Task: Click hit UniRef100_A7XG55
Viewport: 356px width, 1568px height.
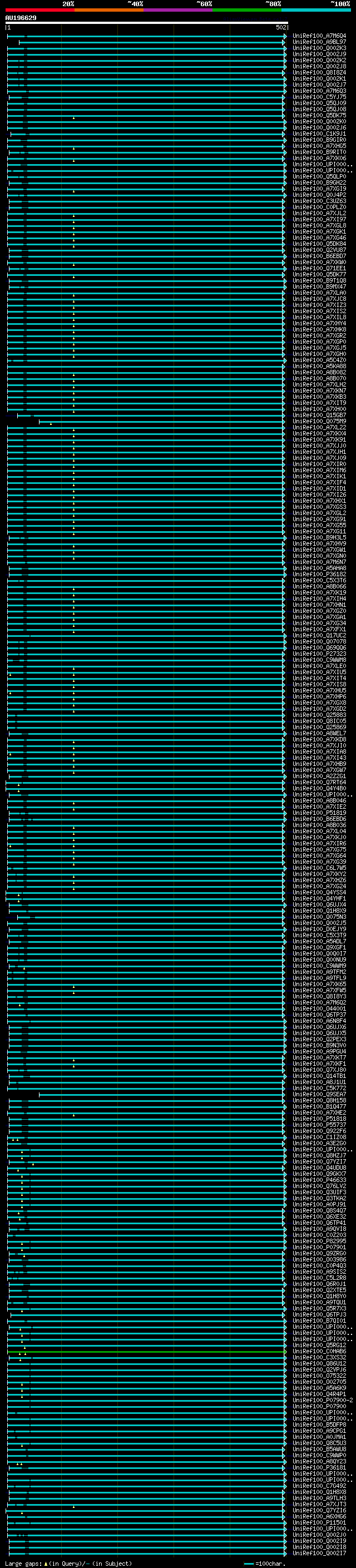Action: pos(319,525)
